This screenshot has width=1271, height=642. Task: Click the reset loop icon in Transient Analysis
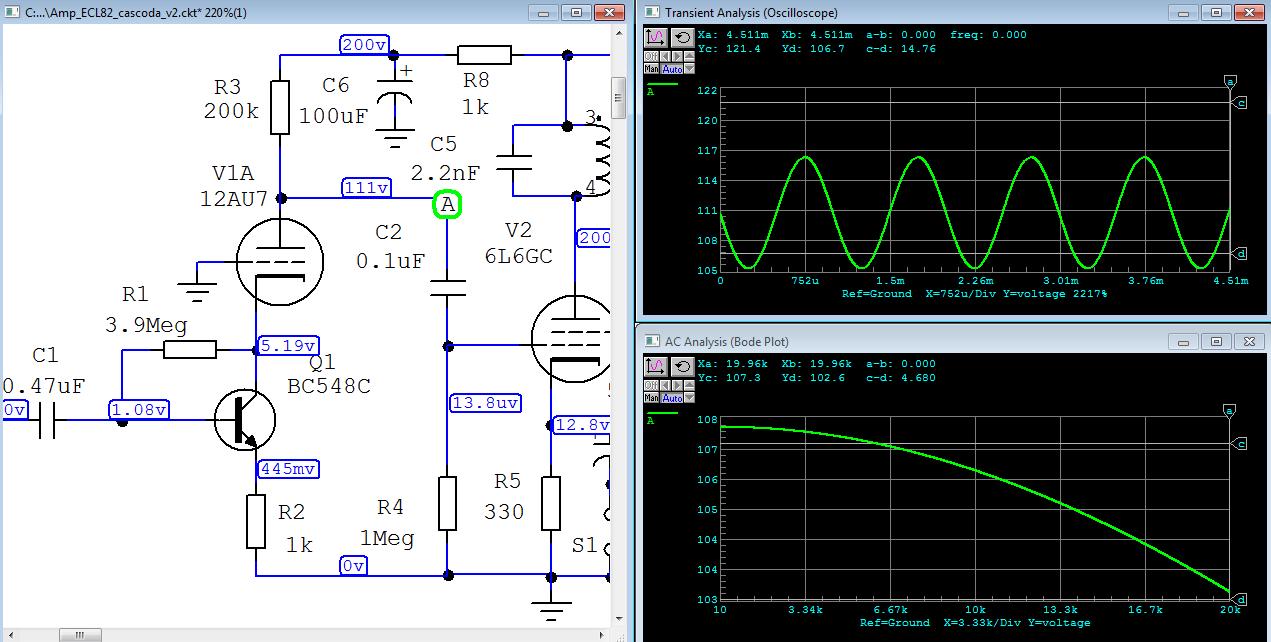tap(683, 37)
